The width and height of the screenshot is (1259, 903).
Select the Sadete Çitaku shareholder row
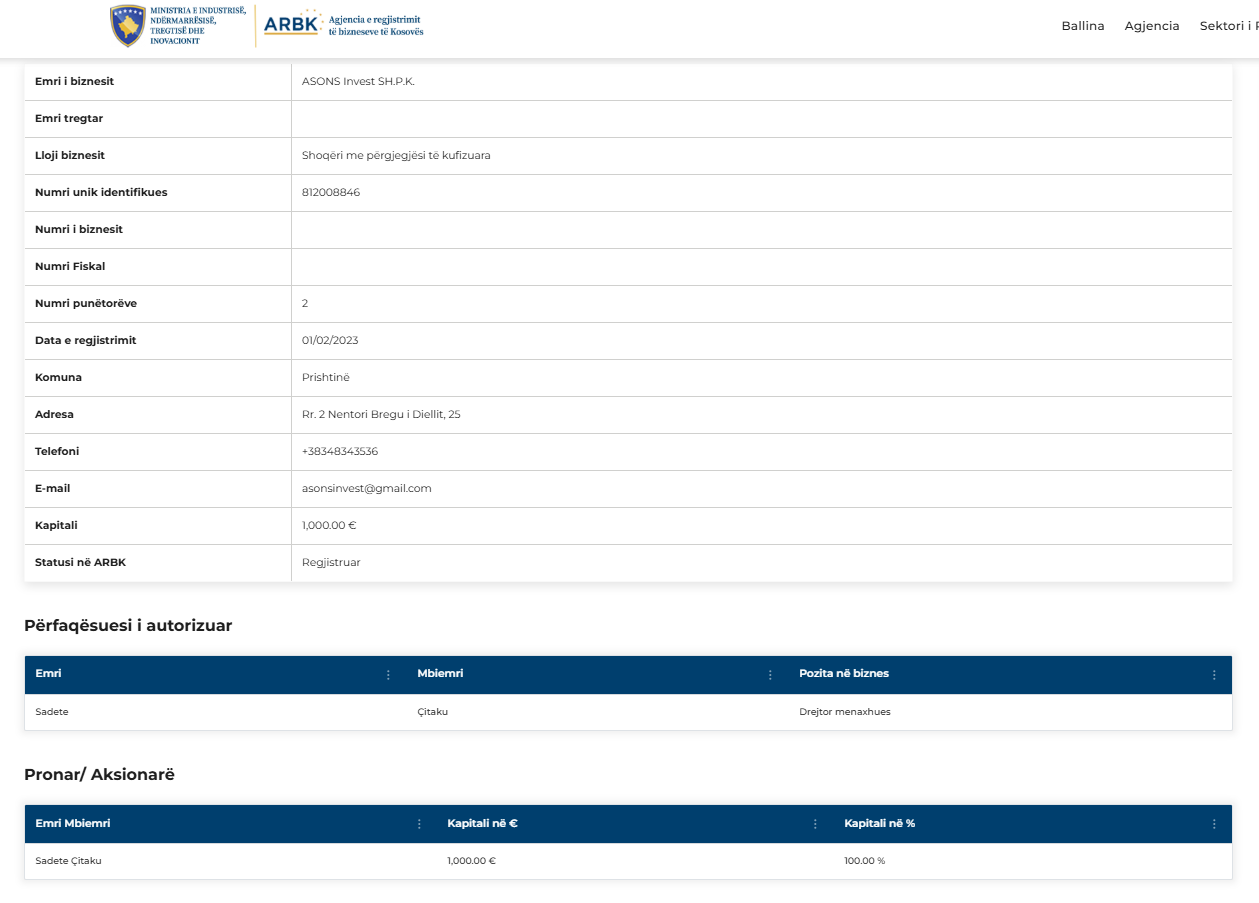pyautogui.click(x=68, y=861)
